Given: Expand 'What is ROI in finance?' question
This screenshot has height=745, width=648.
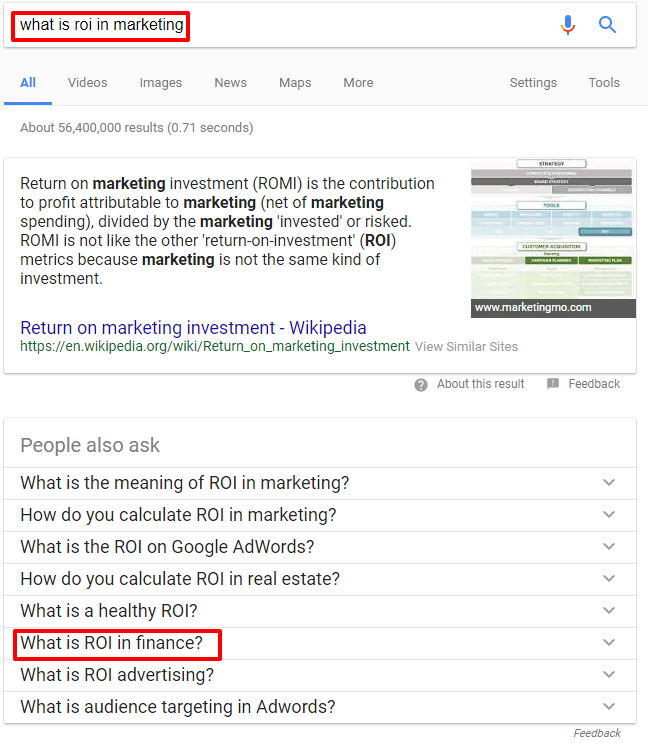Looking at the screenshot, I should coord(320,643).
